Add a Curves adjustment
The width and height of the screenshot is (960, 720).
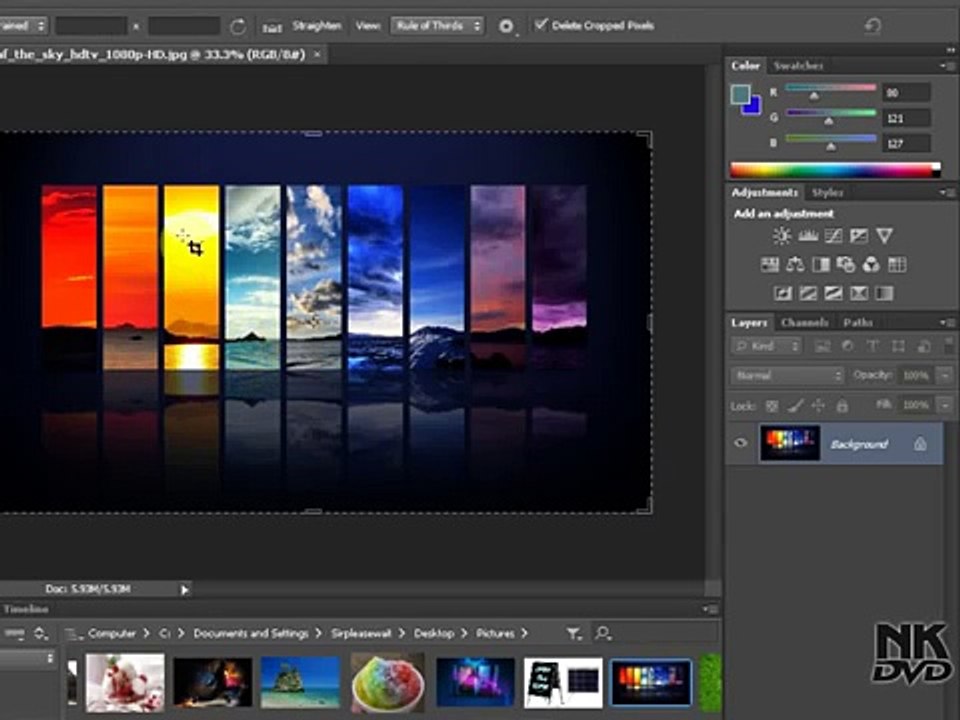pyautogui.click(x=833, y=236)
